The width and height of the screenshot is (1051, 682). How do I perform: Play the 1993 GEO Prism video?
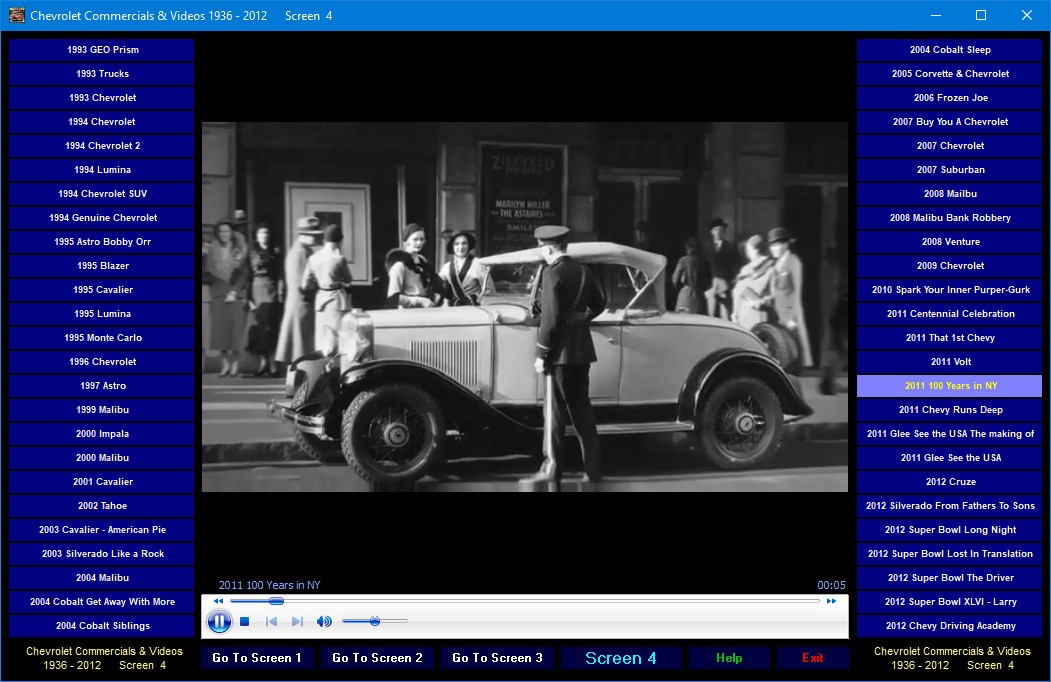[x=102, y=50]
